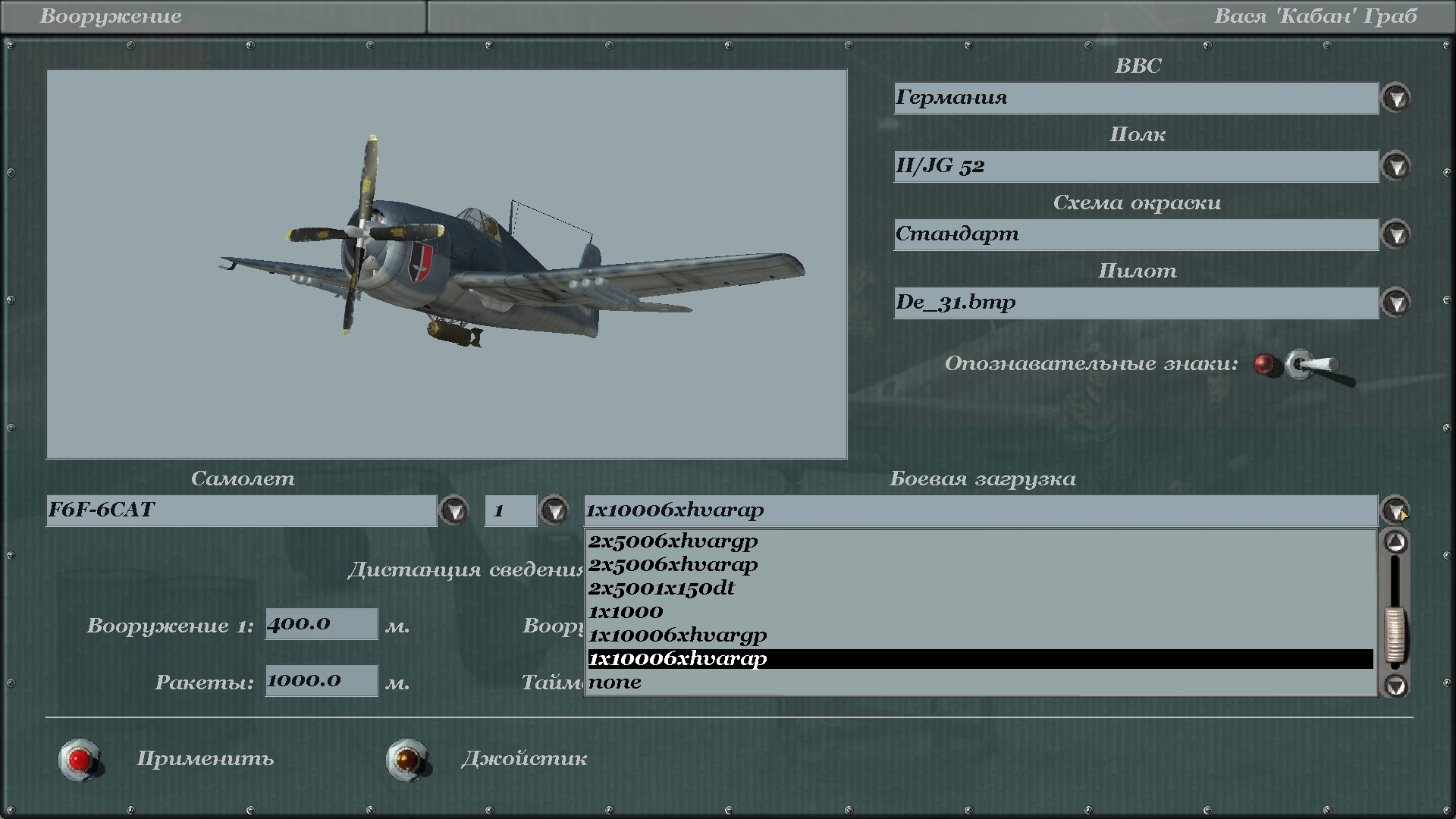Open the Схема окраски dropdown arrow
Screen dimensions: 1456x819
coord(1395,234)
